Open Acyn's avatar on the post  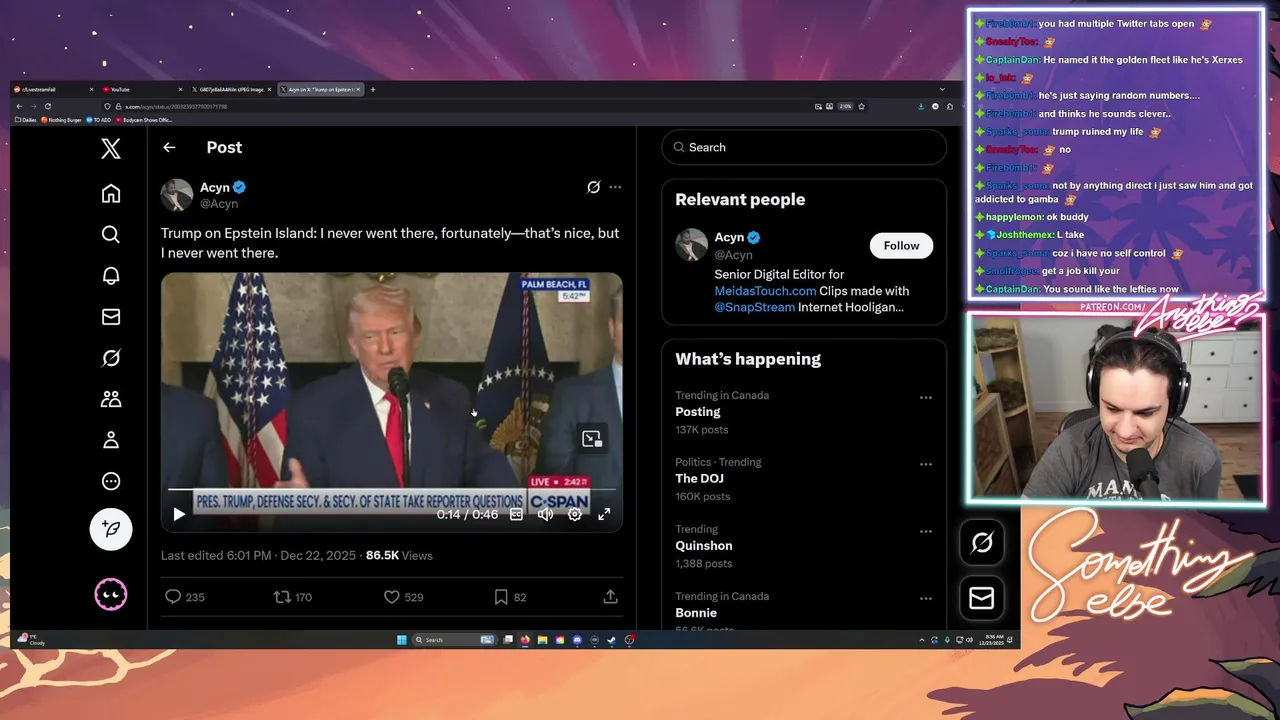(177, 195)
